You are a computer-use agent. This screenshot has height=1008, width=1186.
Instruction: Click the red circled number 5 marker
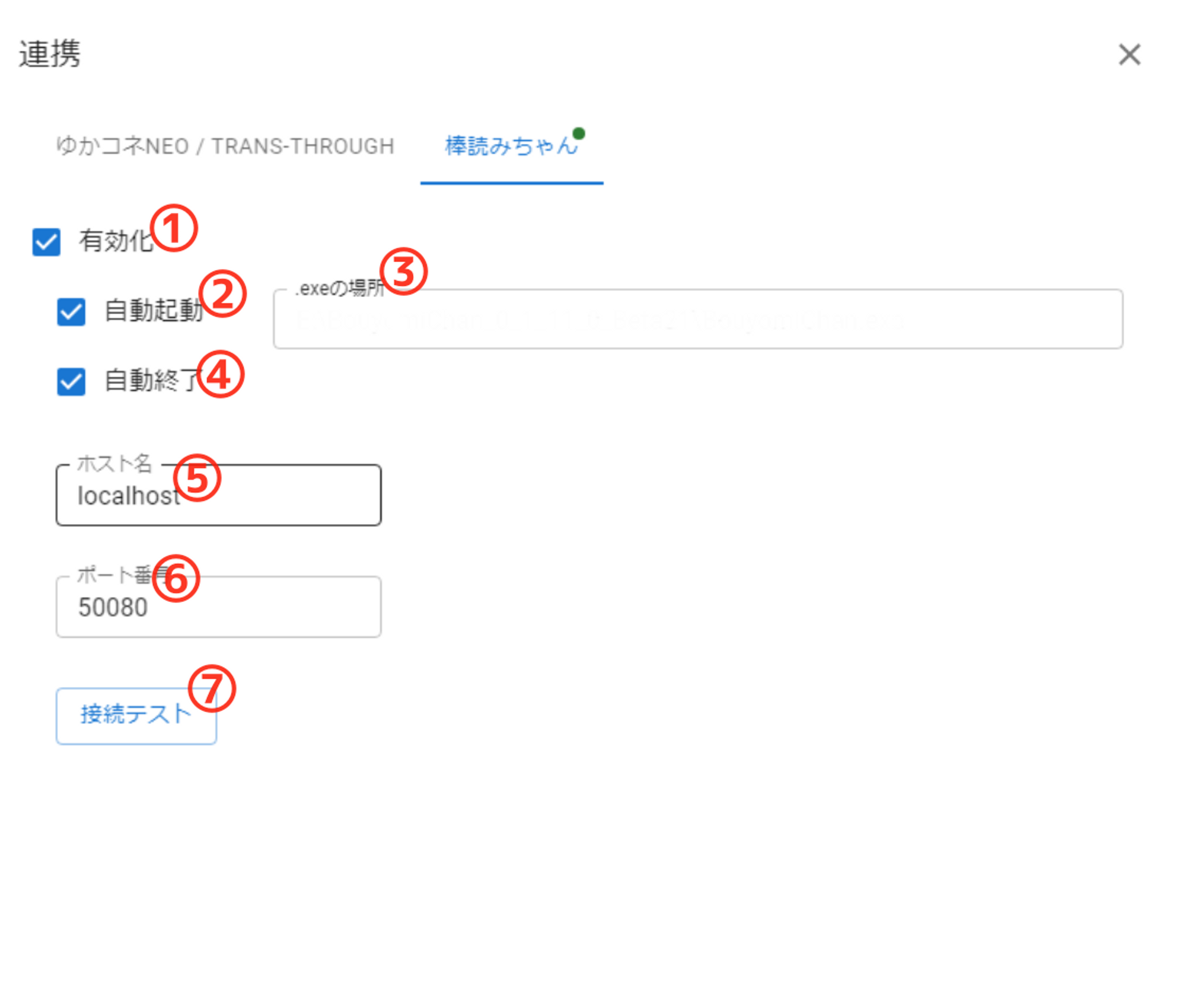coord(197,478)
